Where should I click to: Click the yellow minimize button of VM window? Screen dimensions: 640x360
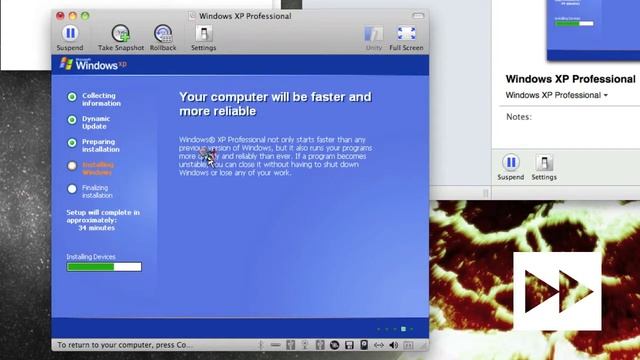[x=73, y=16]
